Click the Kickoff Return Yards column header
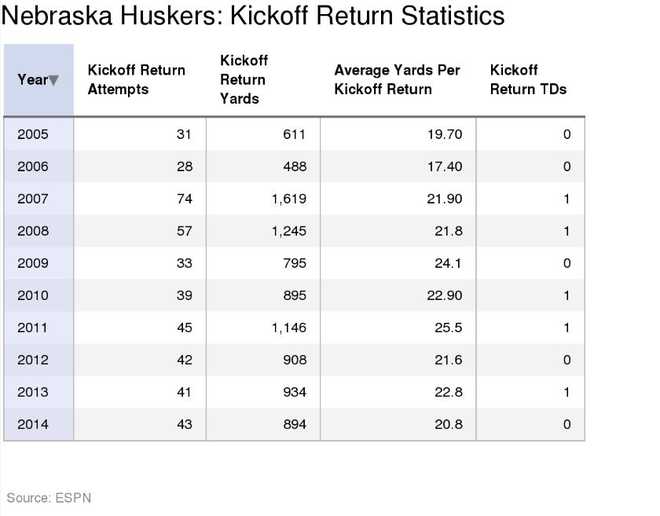Image resolution: width=660 pixels, height=516 pixels. 243,80
